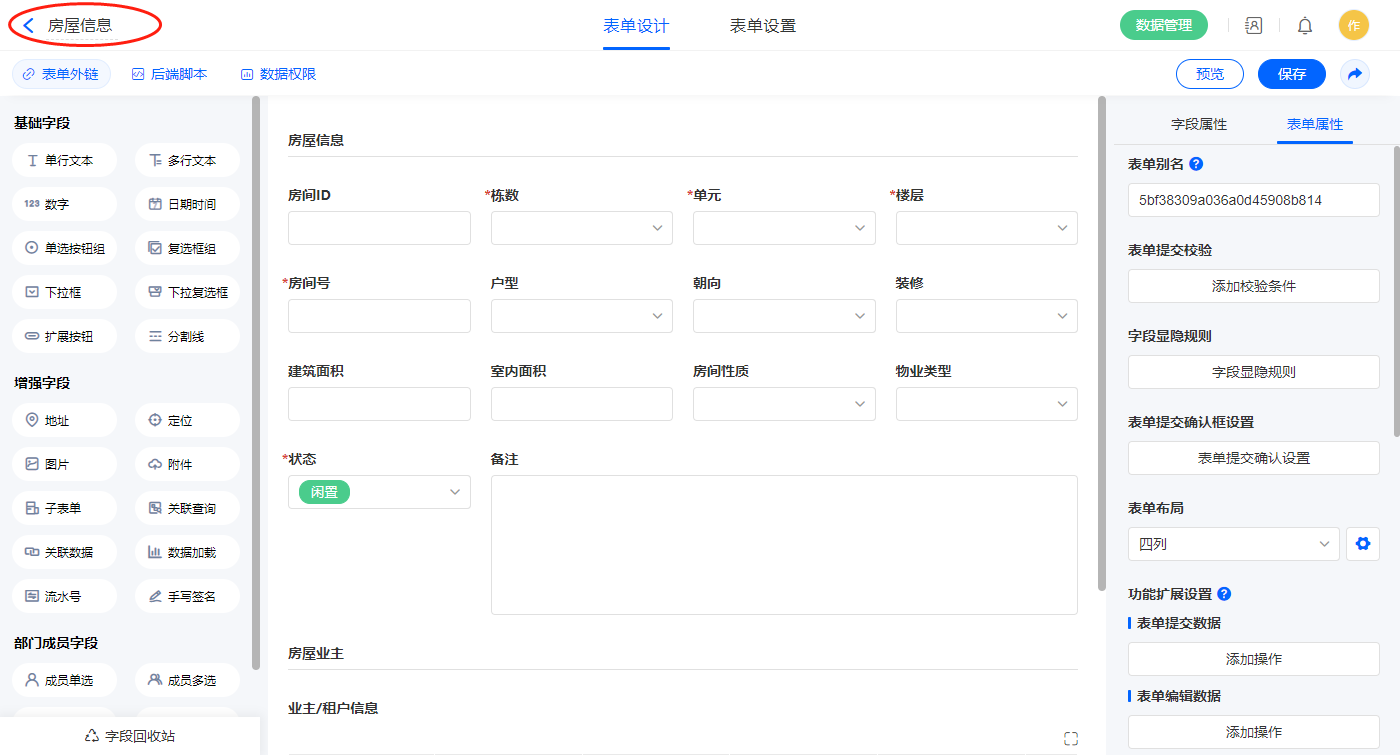Click the back arrow beside 房屋信息

(x=29, y=26)
